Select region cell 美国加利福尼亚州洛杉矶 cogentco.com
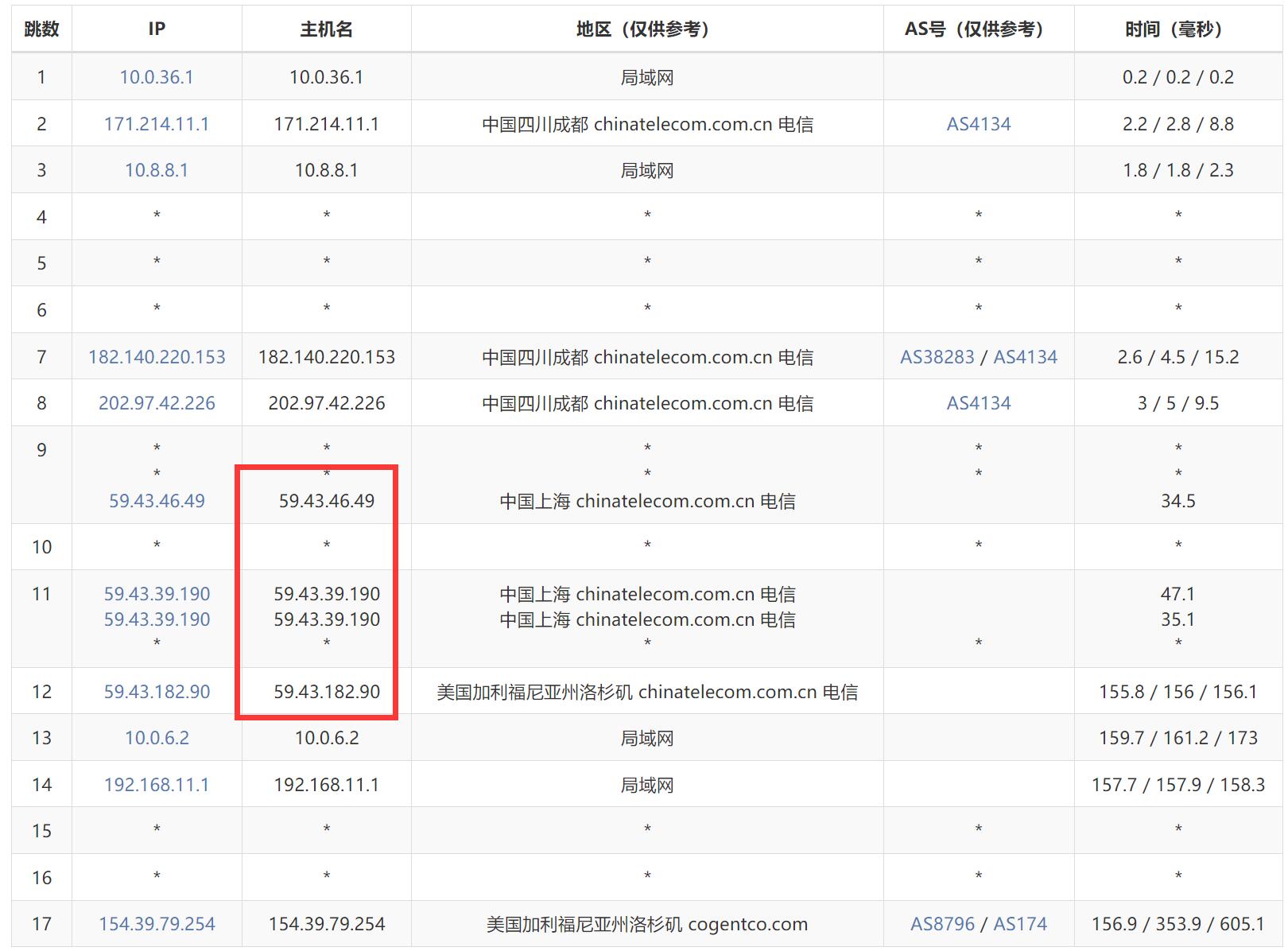This screenshot has width=1288, height=951. 647,924
